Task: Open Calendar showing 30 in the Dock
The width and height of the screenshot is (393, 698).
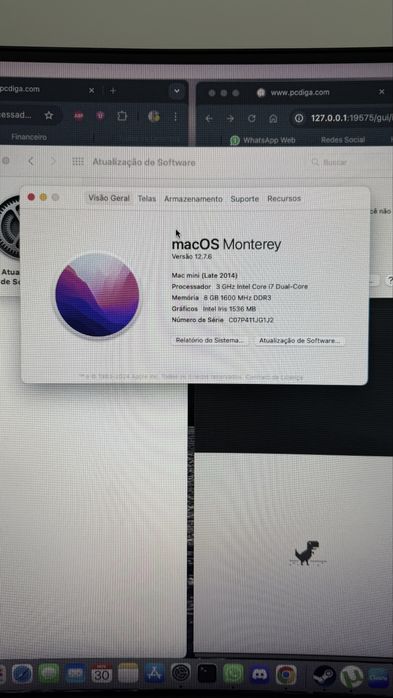Action: tap(101, 674)
